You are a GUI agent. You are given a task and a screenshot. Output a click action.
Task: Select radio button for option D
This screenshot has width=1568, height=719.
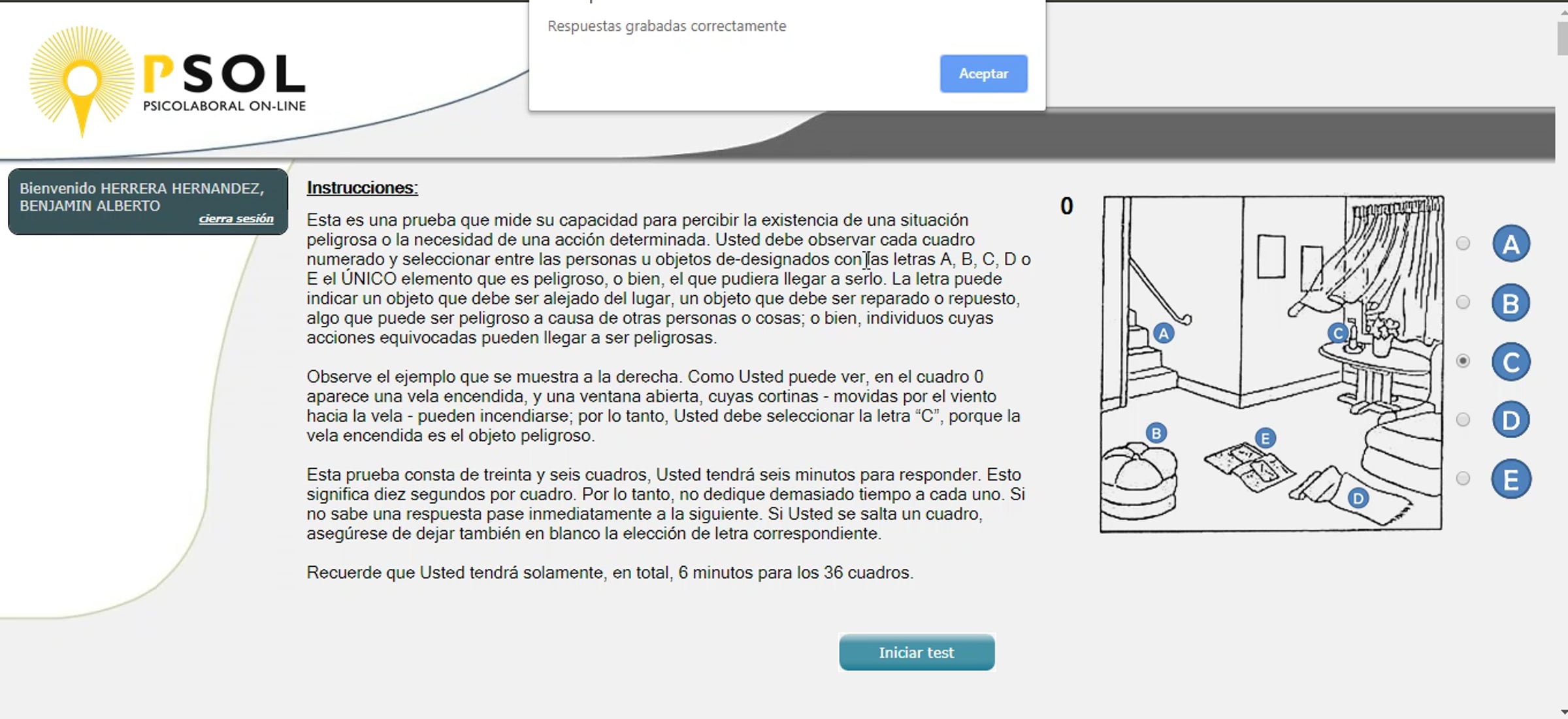[x=1463, y=420]
